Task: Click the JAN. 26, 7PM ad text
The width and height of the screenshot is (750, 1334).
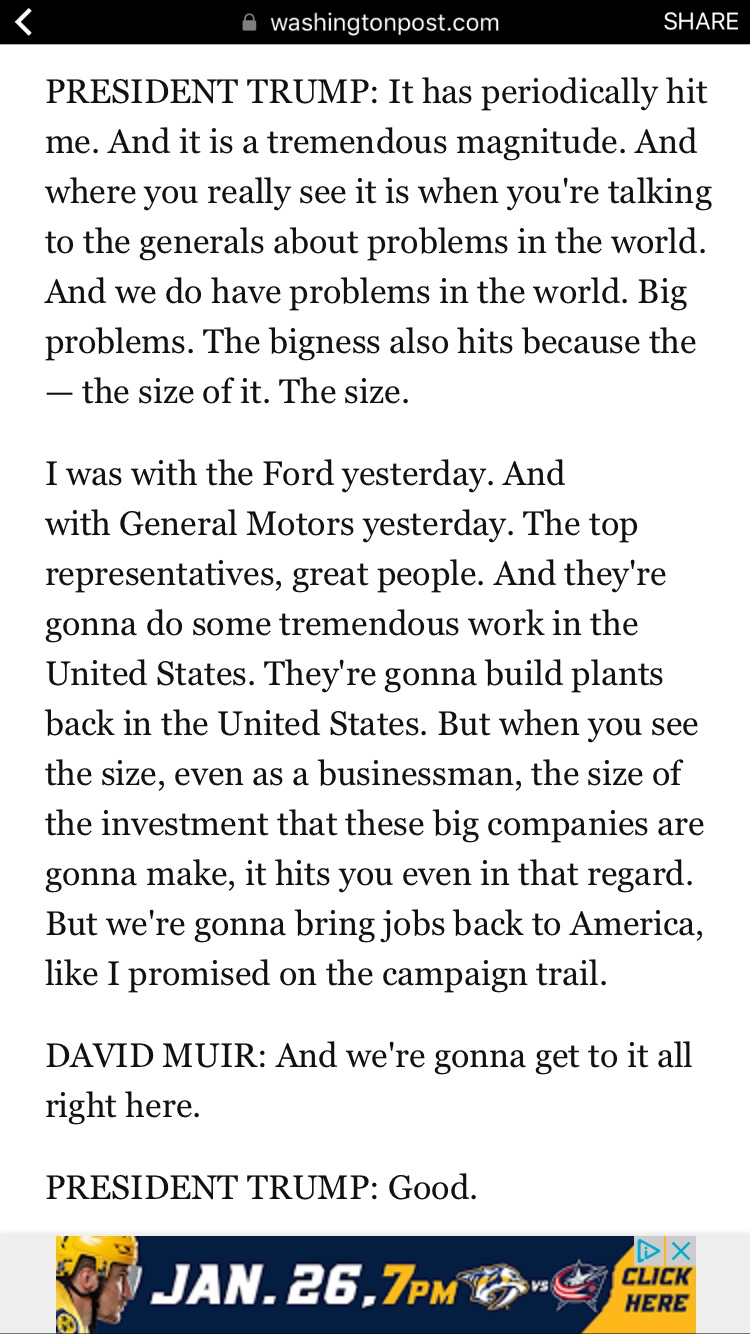Action: click(x=290, y=1285)
